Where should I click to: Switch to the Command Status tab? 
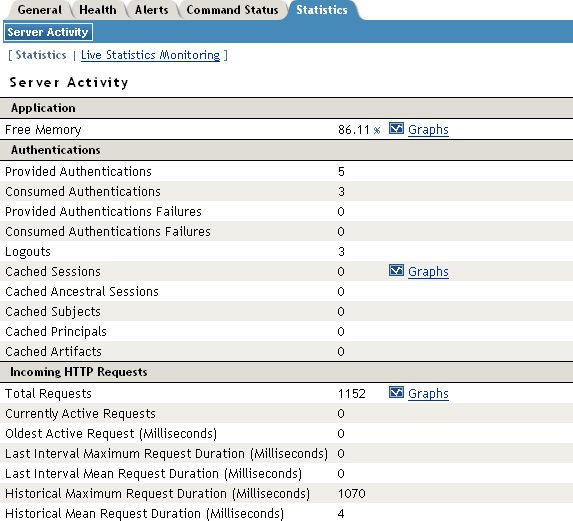point(232,10)
